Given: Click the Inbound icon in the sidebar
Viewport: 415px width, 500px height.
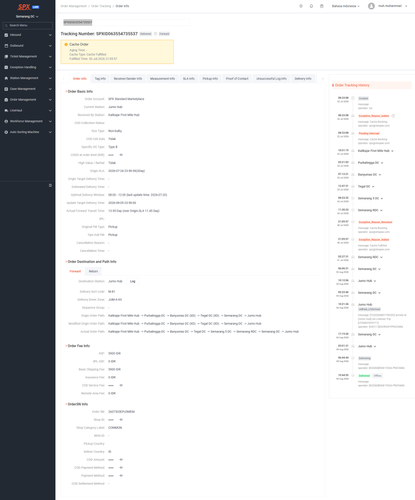Looking at the screenshot, I should coord(6,35).
